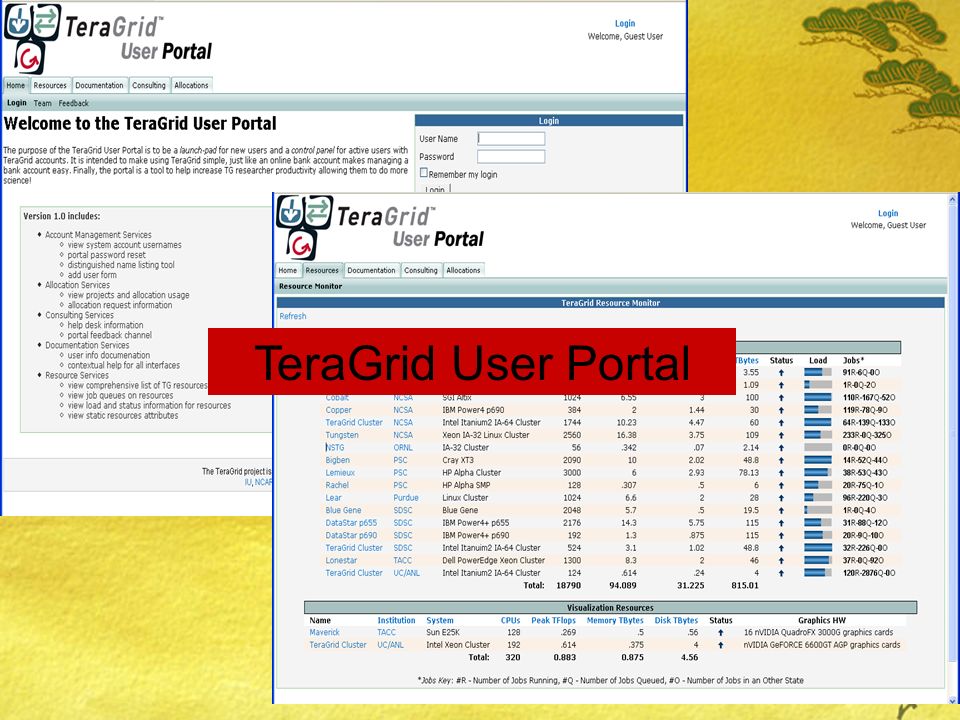Select Resources tab in the Resource Monitor window
This screenshot has width=960, height=720.
click(322, 270)
